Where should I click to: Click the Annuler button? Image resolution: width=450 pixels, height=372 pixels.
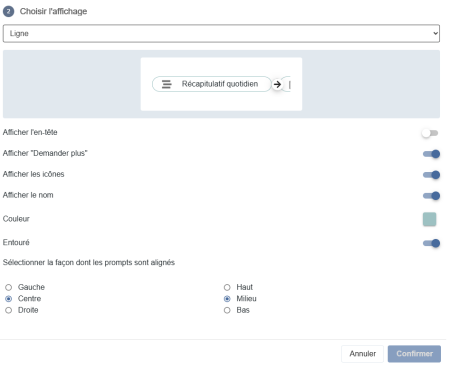click(x=362, y=354)
